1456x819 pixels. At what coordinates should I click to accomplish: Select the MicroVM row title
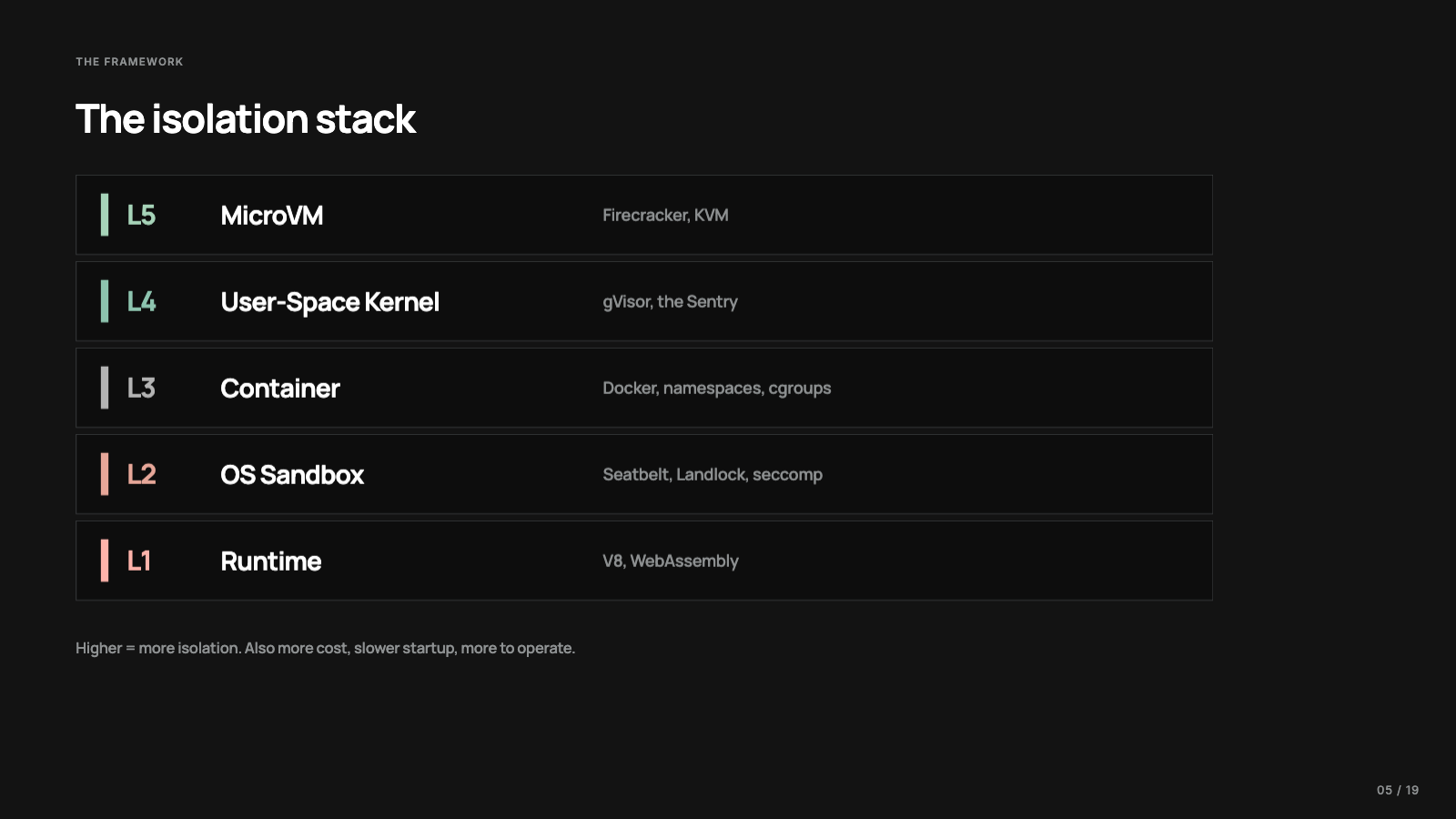pos(272,216)
